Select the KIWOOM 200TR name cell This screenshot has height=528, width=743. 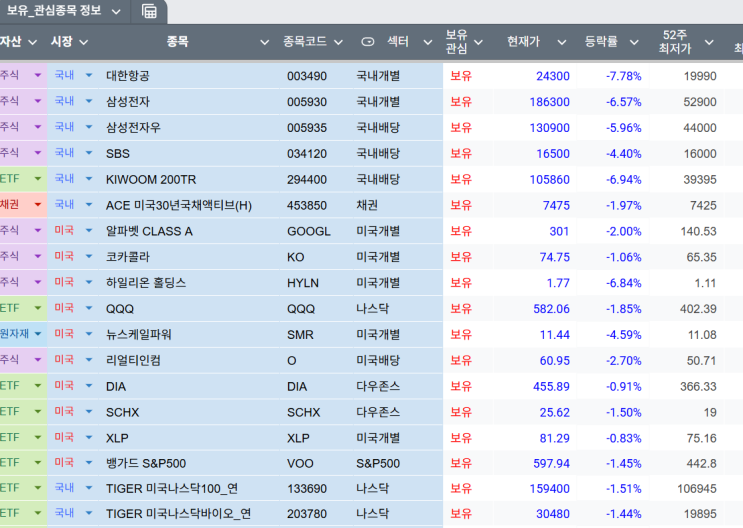pos(189,179)
